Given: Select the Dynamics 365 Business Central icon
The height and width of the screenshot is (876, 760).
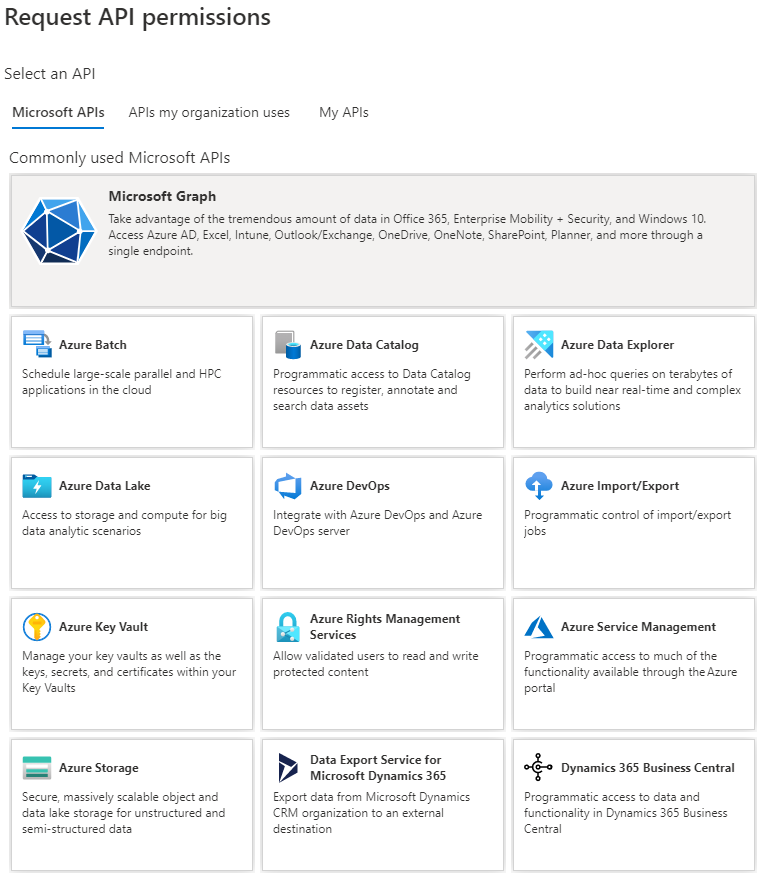Looking at the screenshot, I should (x=539, y=767).
